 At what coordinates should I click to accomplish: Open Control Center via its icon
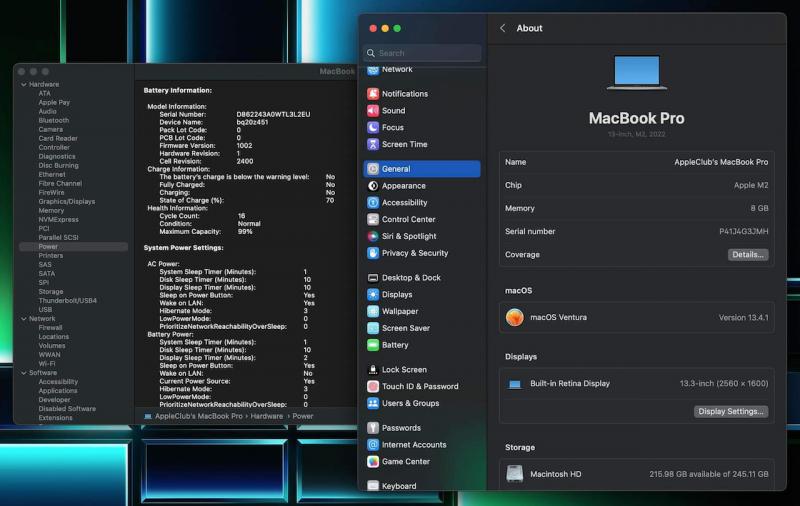(373, 219)
